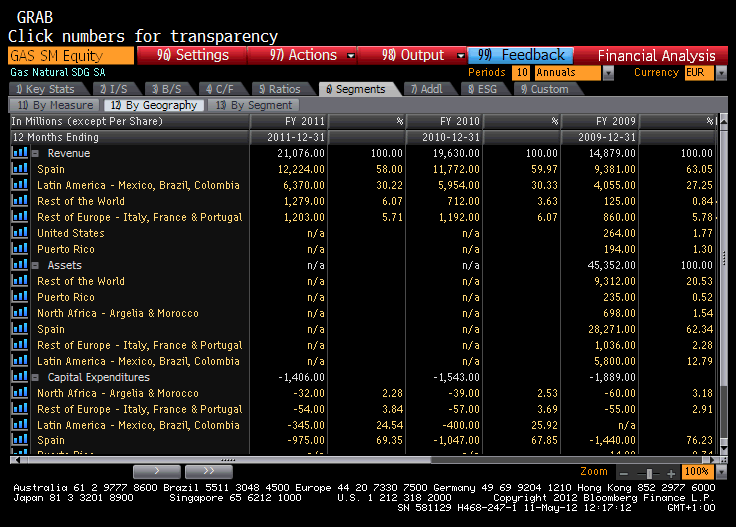This screenshot has width=736, height=527.
Task: Click the FY 2010 column header
Action: point(444,121)
